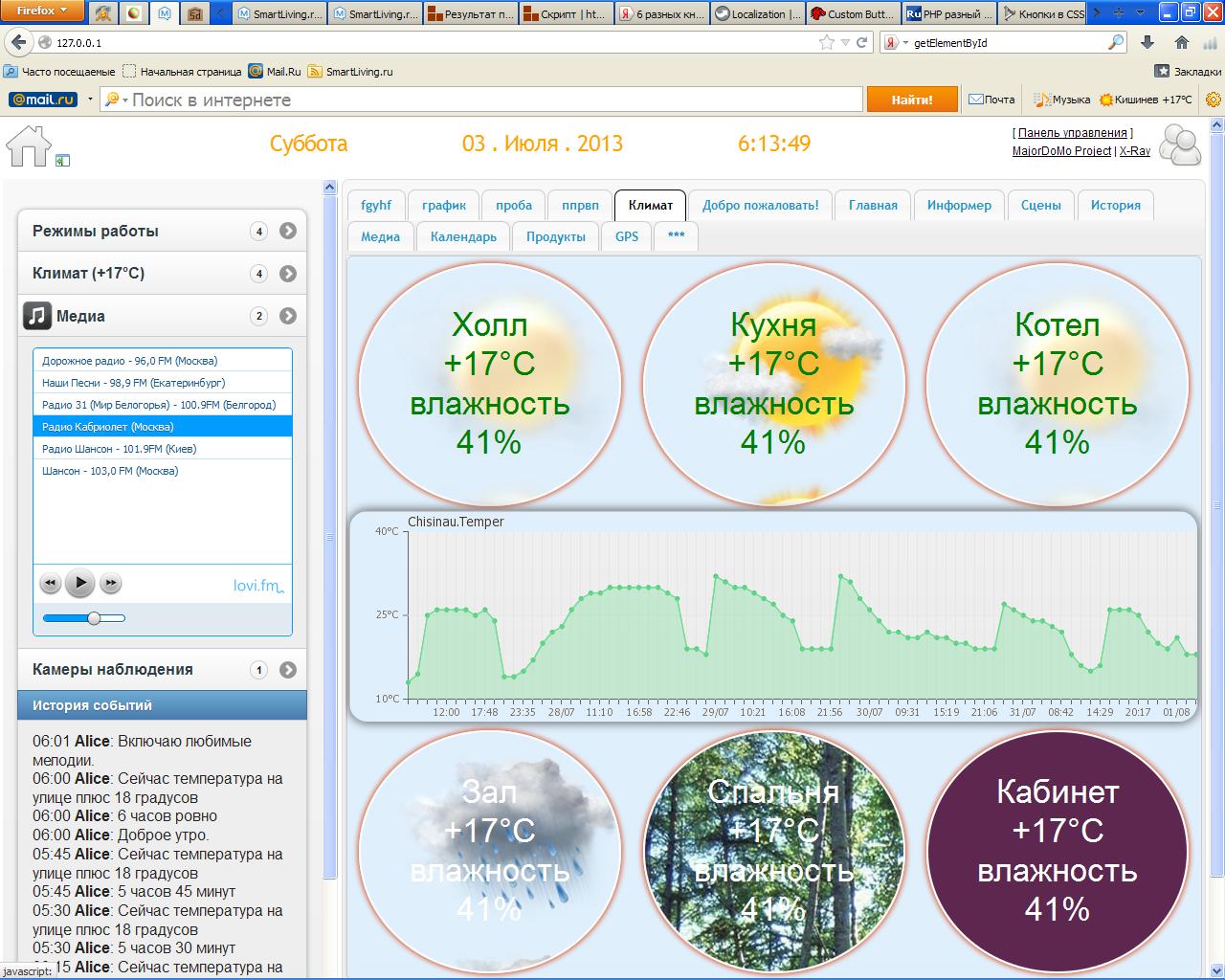Bookmark the page with the star icon
Image resolution: width=1225 pixels, height=980 pixels.
[827, 43]
